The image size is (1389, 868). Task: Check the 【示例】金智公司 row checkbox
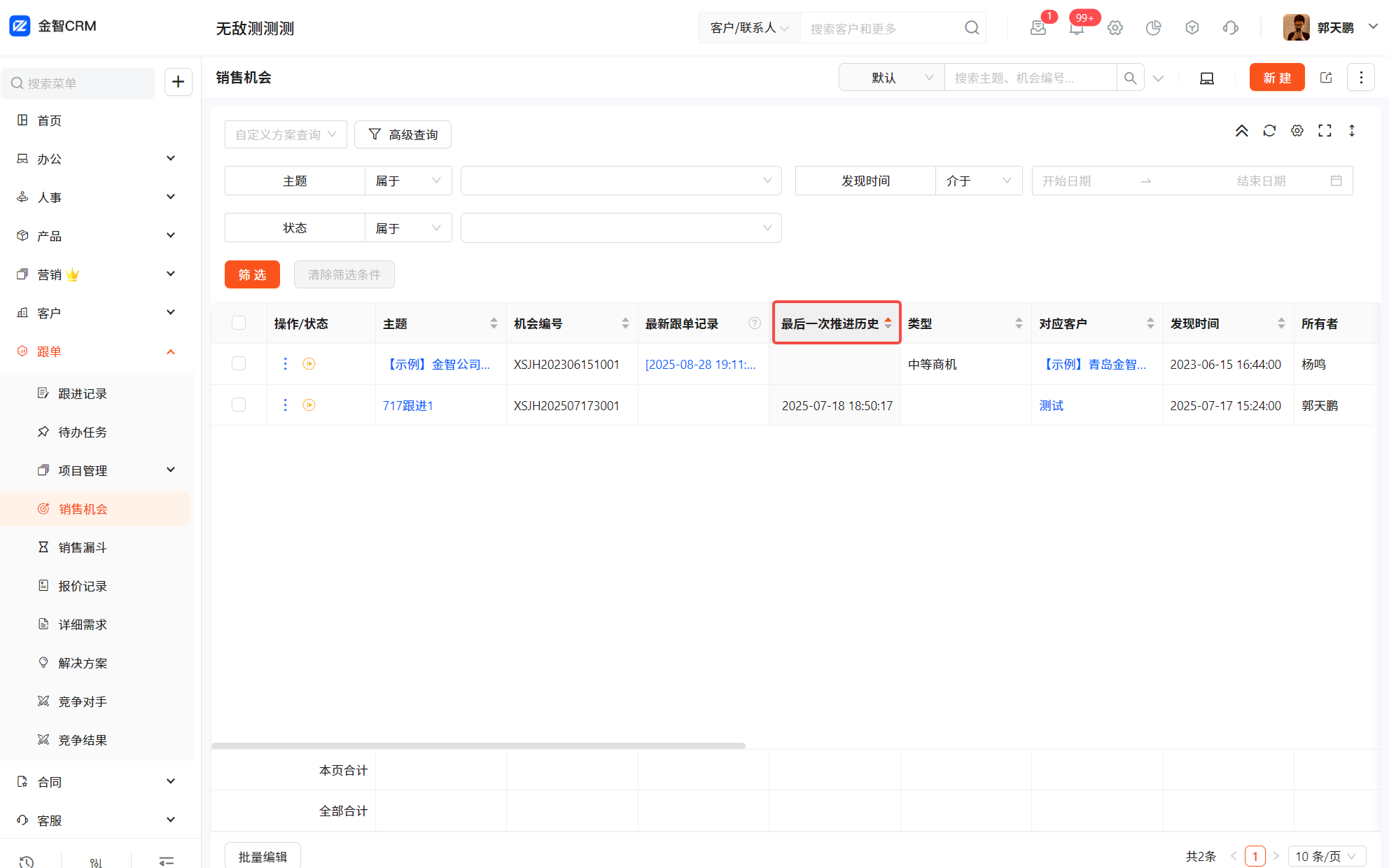click(239, 364)
